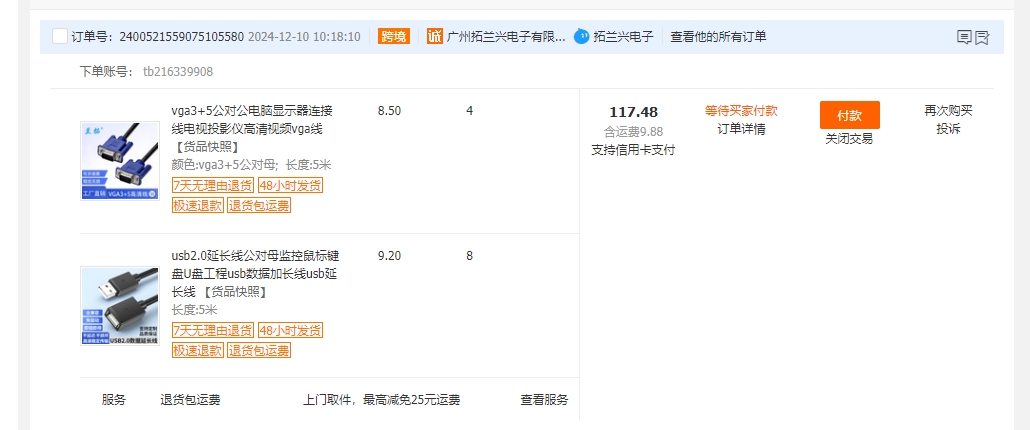The image size is (1030, 430).
Task: Click 投诉 to file a complaint
Action: click(x=948, y=129)
